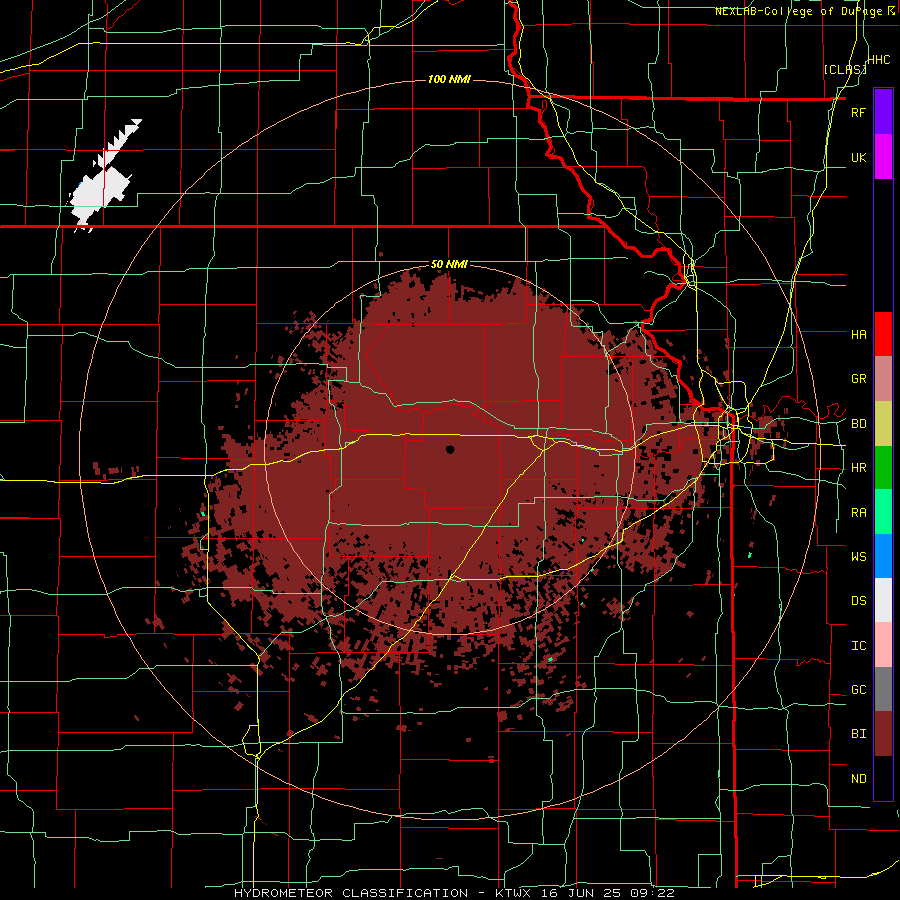
Task: Click the 'WS' legend label text
Action: pos(858,557)
